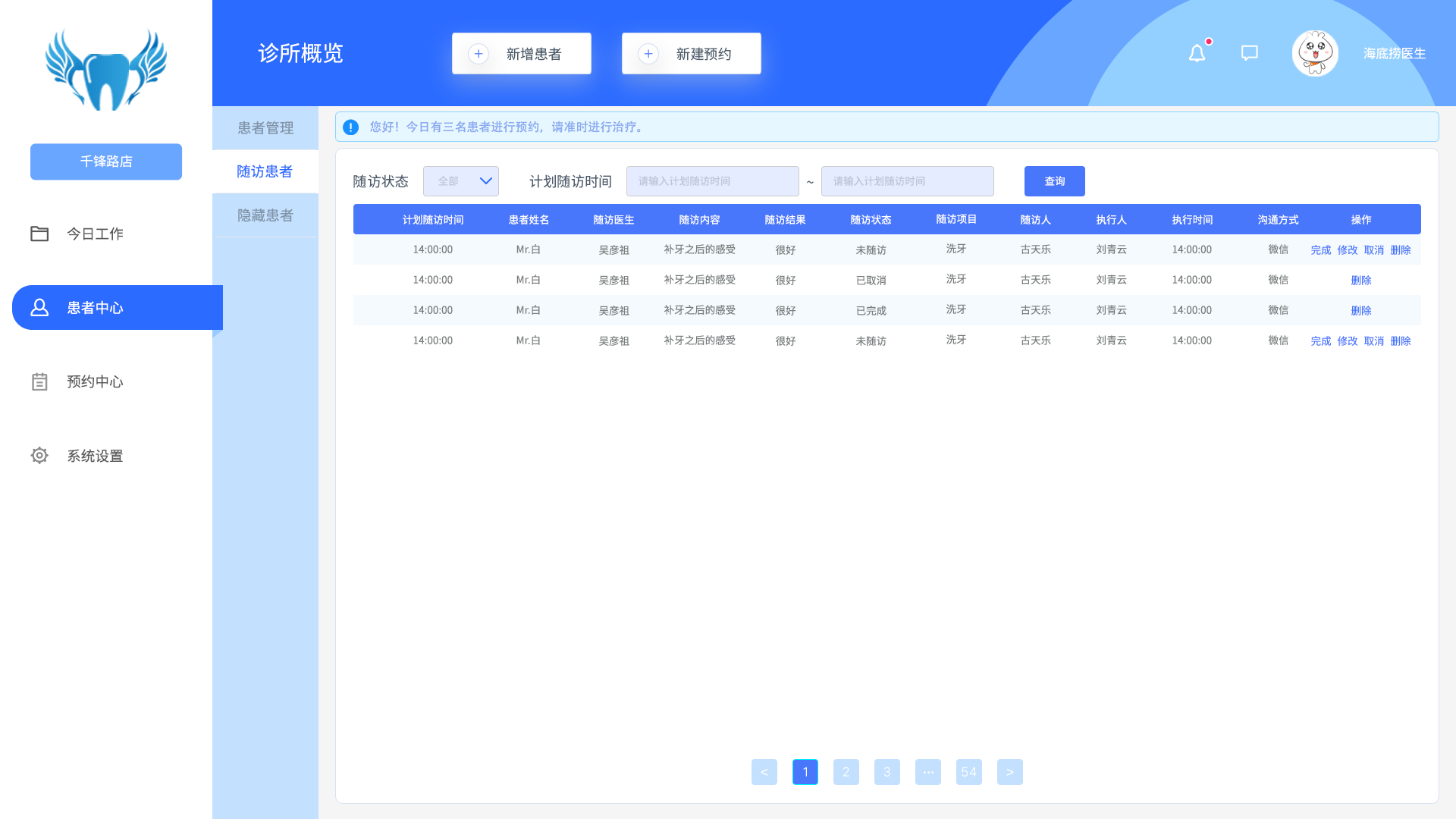Image resolution: width=1456 pixels, height=819 pixels.
Task: Click 取消 in the last table row
Action: pos(1374,341)
